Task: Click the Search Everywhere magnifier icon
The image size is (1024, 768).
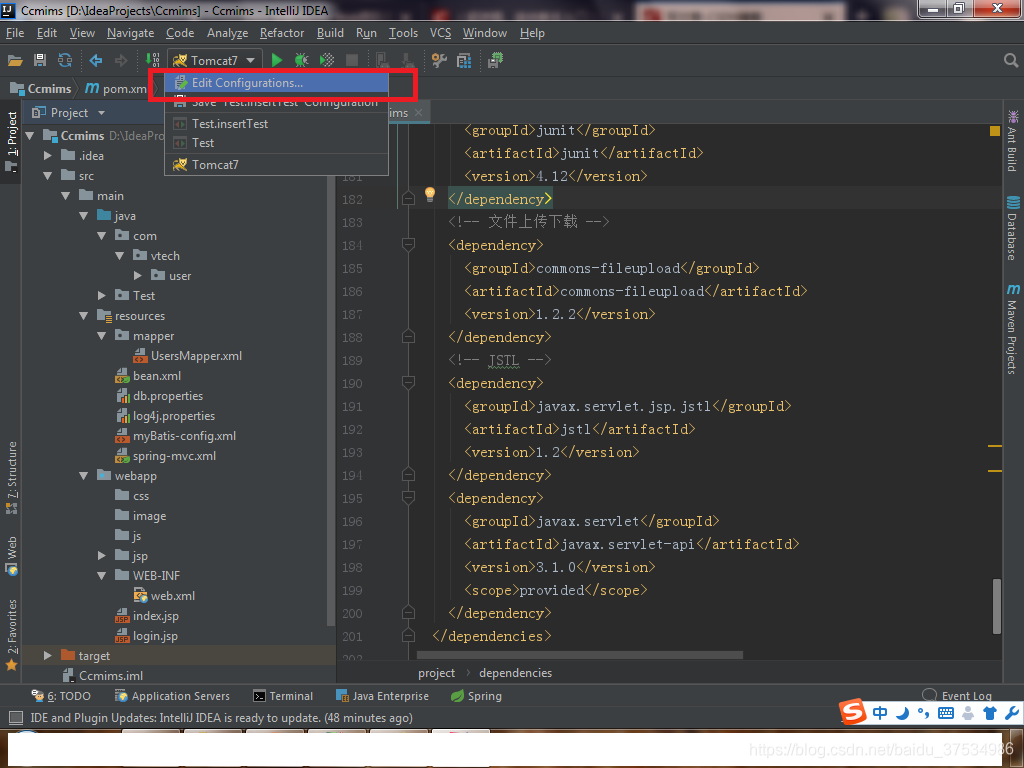Action: coord(1010,61)
